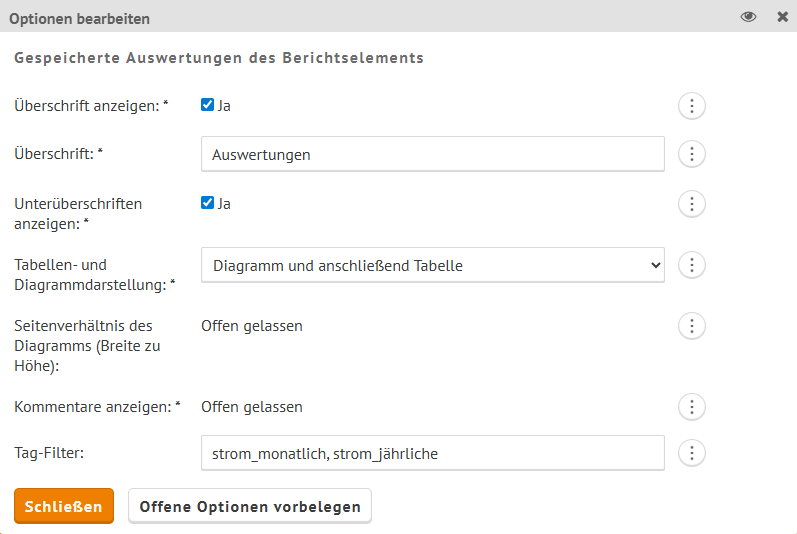Screen dimensions: 797x534
Task: Click into the Überschrift text field
Action: tap(433, 154)
